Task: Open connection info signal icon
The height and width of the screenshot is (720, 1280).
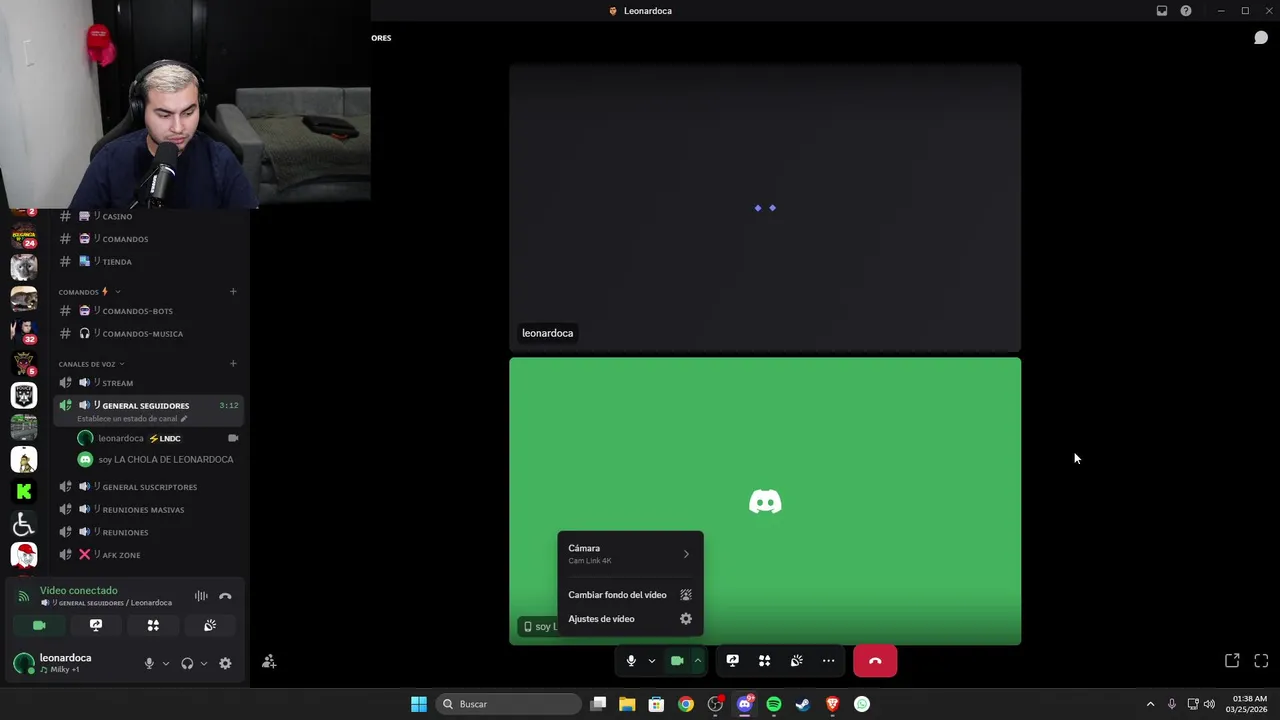Action: tap(23, 596)
